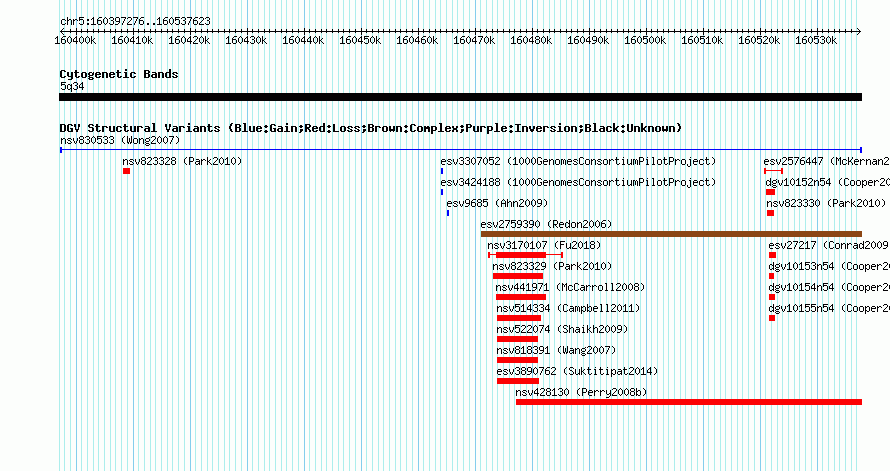Click the nsv818391 (Wang2007) label
890x471 pixels.
[x=556, y=350]
